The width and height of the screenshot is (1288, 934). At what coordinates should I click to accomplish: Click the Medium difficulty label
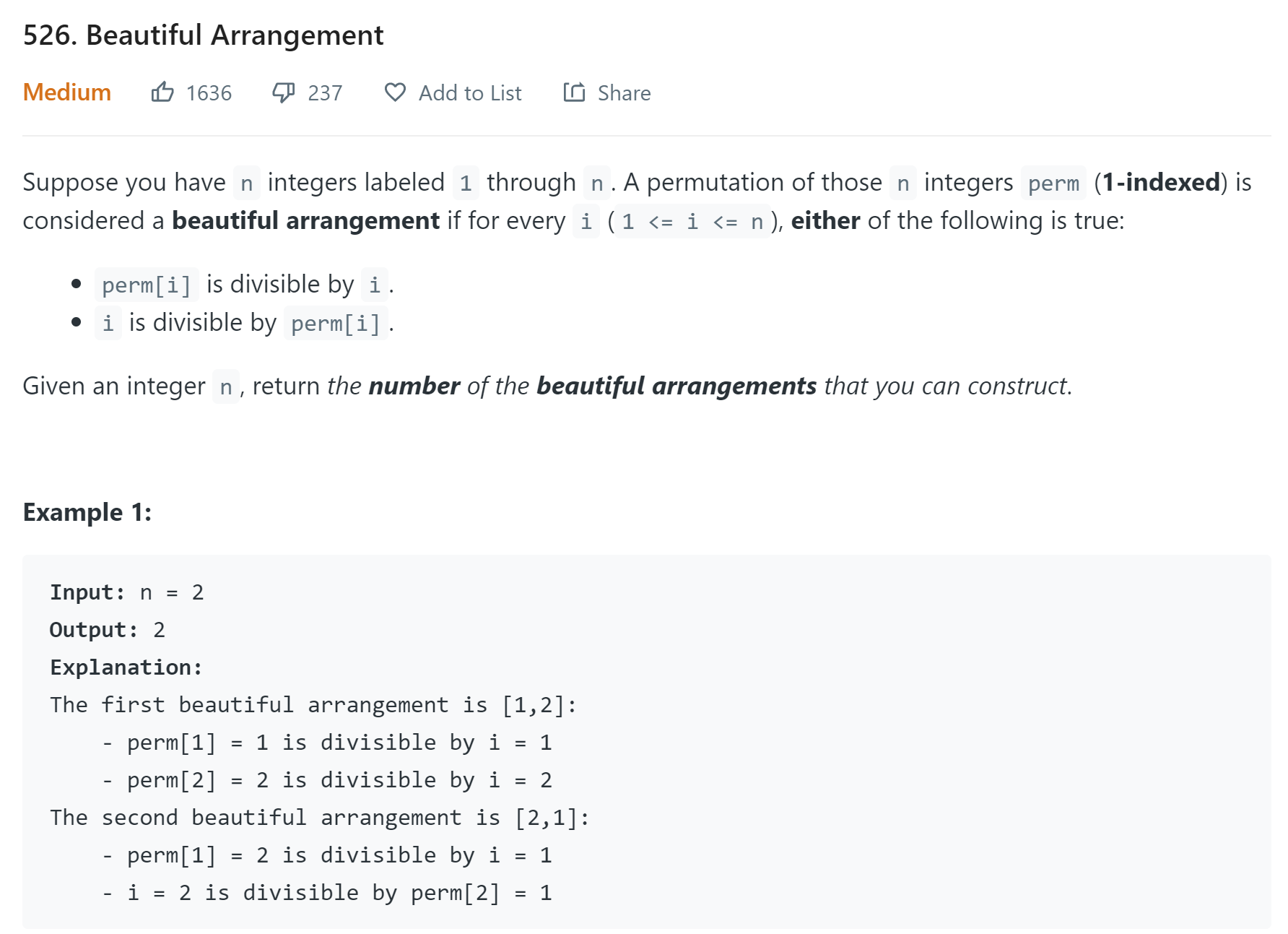67,92
